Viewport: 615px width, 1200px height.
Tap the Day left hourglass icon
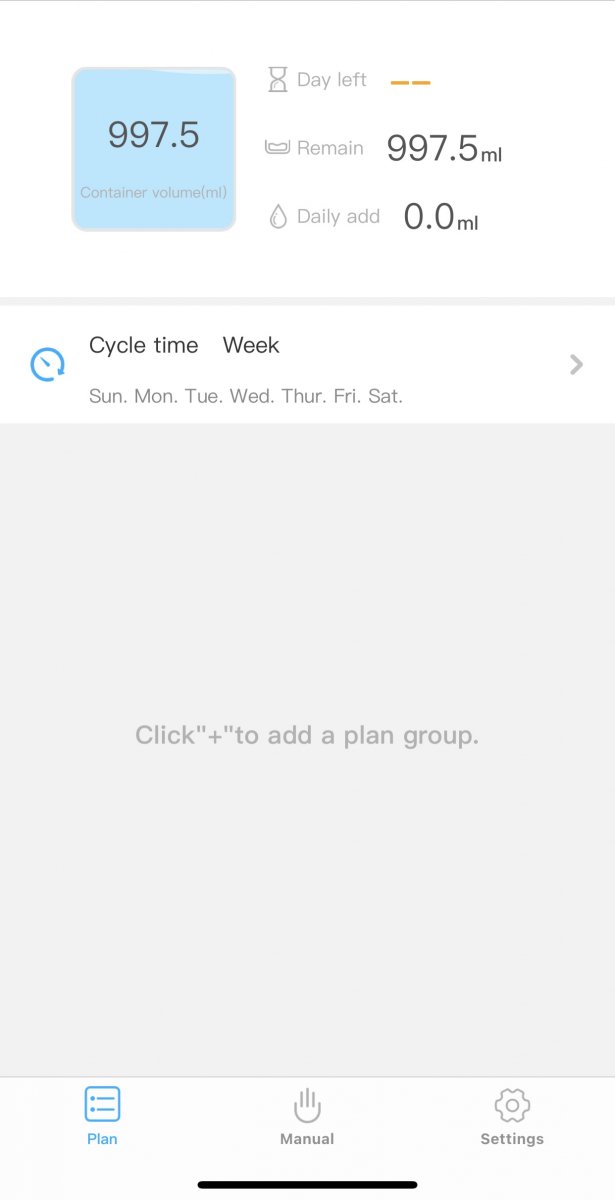[277, 80]
